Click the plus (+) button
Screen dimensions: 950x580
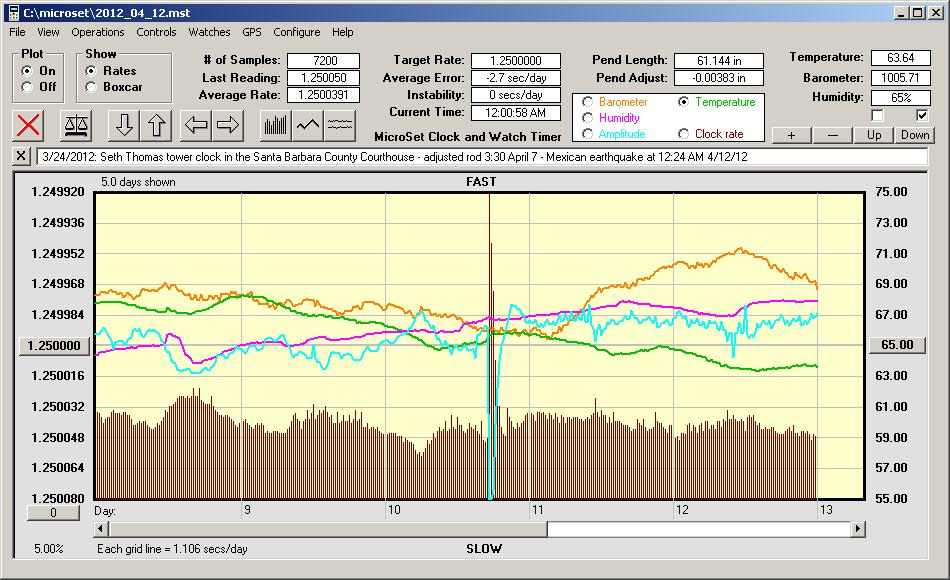click(x=791, y=135)
